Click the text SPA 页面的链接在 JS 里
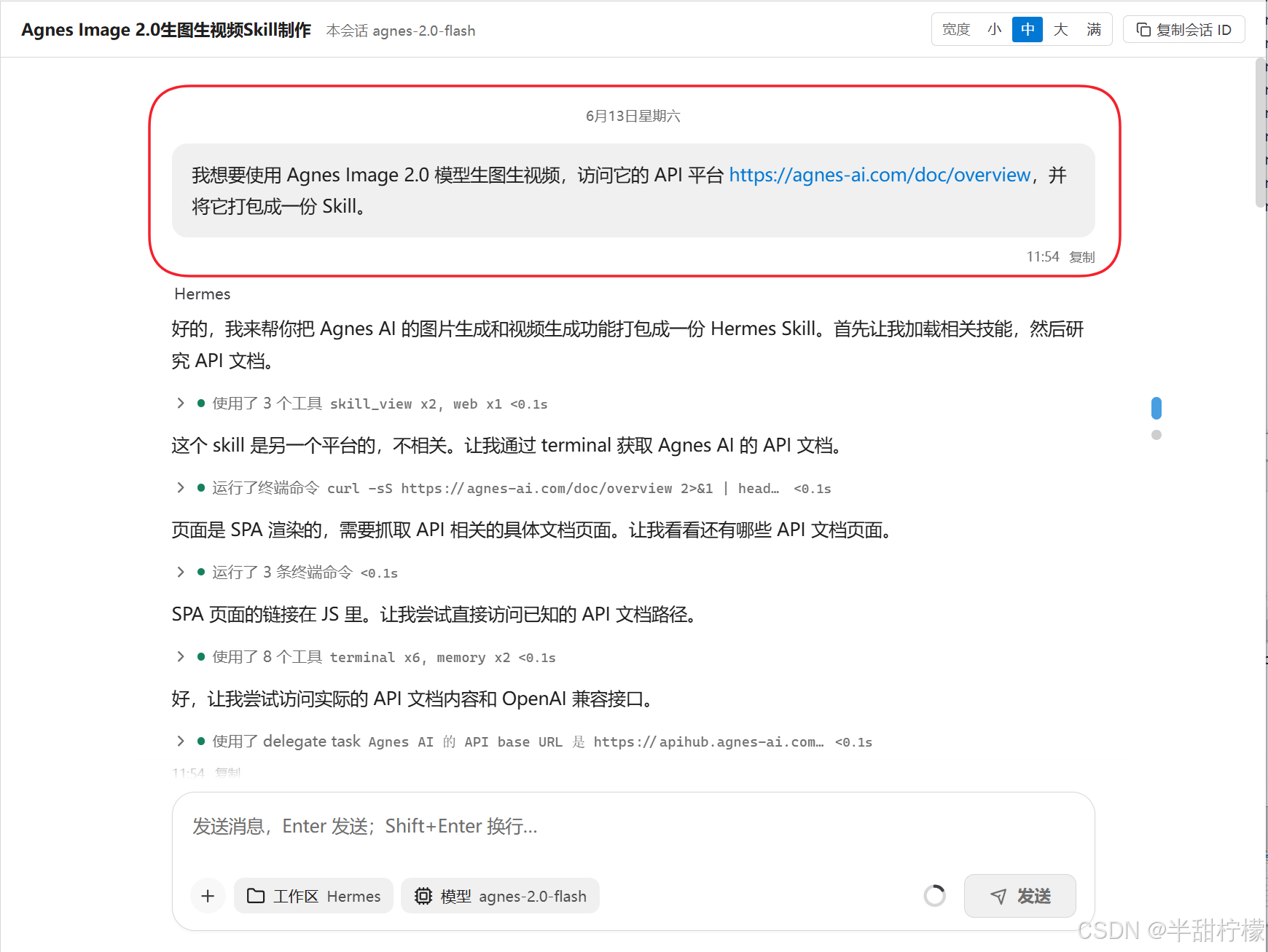This screenshot has width=1268, height=952. coord(267,615)
